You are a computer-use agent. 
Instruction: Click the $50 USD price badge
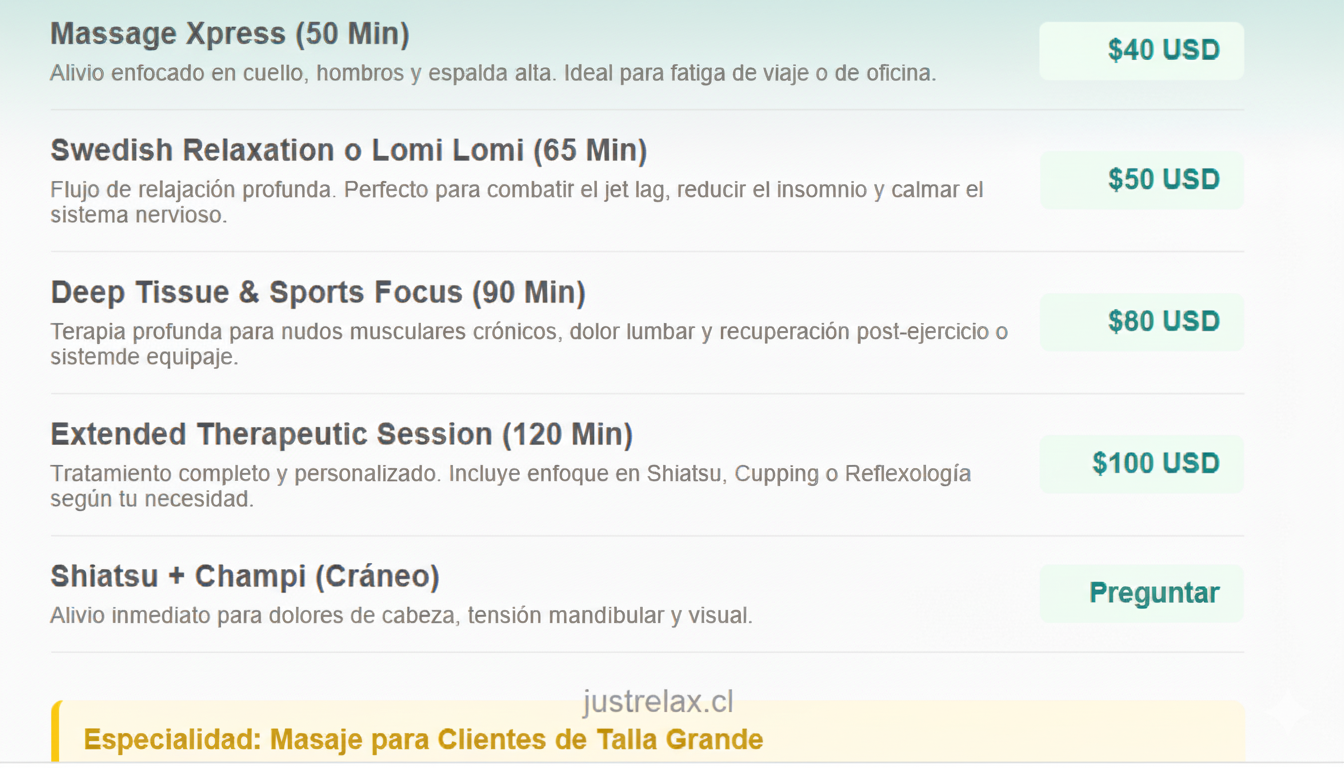tap(1141, 180)
